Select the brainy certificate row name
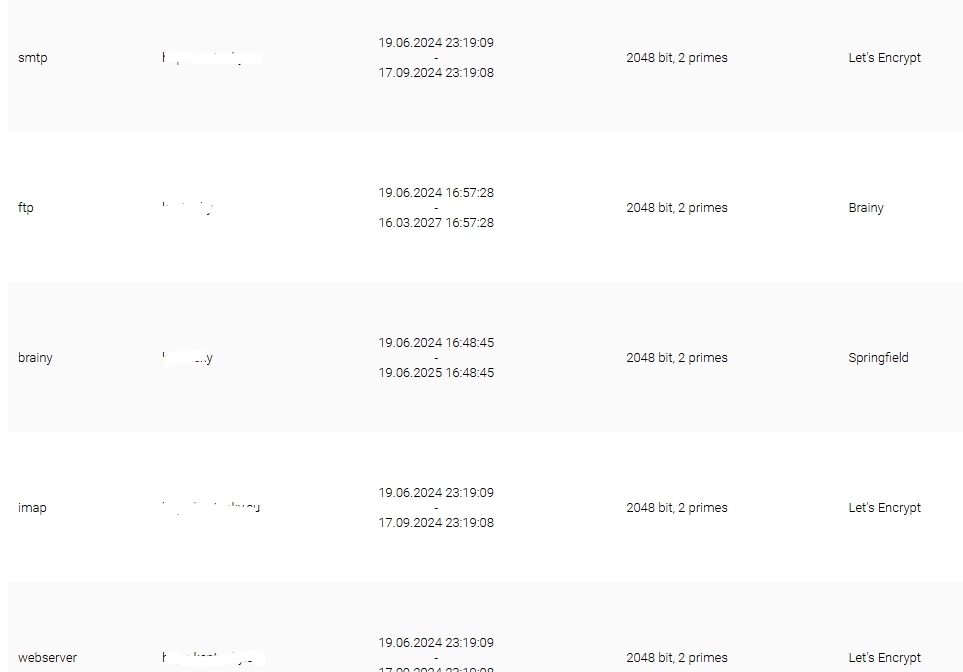The height and width of the screenshot is (672, 963). pyautogui.click(x=35, y=358)
